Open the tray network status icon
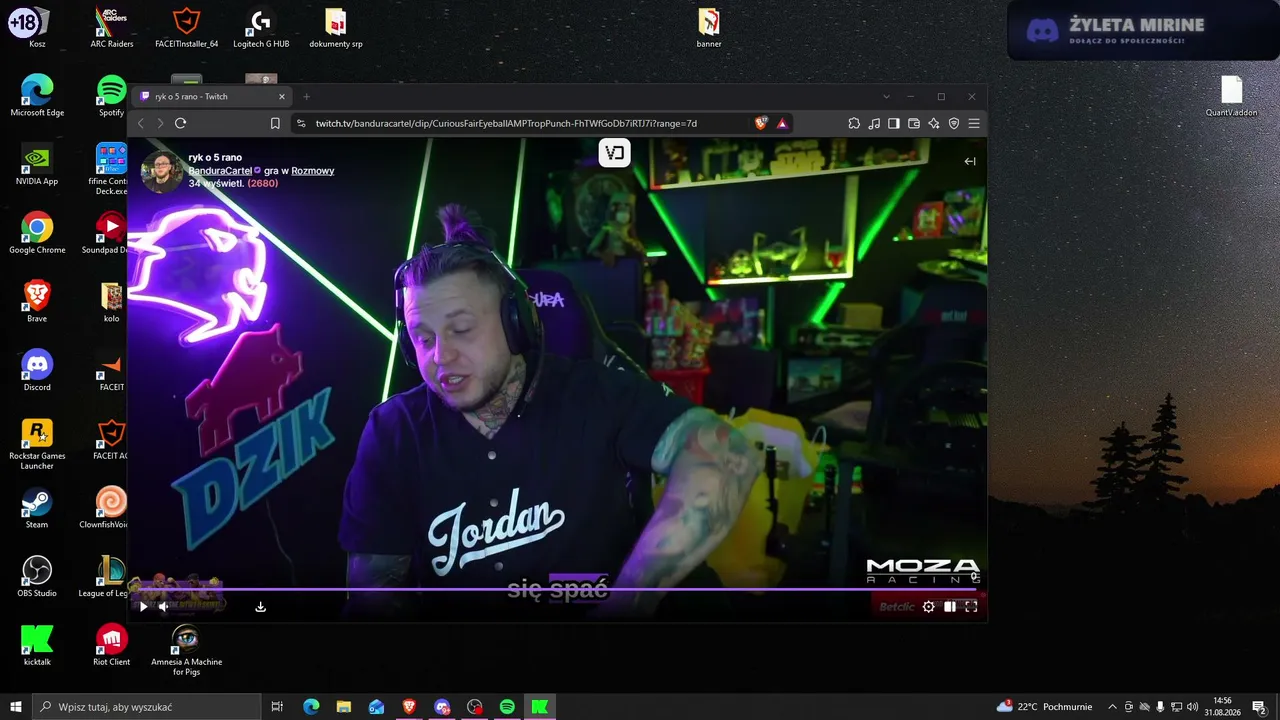This screenshot has height=720, width=1280. tap(1176, 707)
